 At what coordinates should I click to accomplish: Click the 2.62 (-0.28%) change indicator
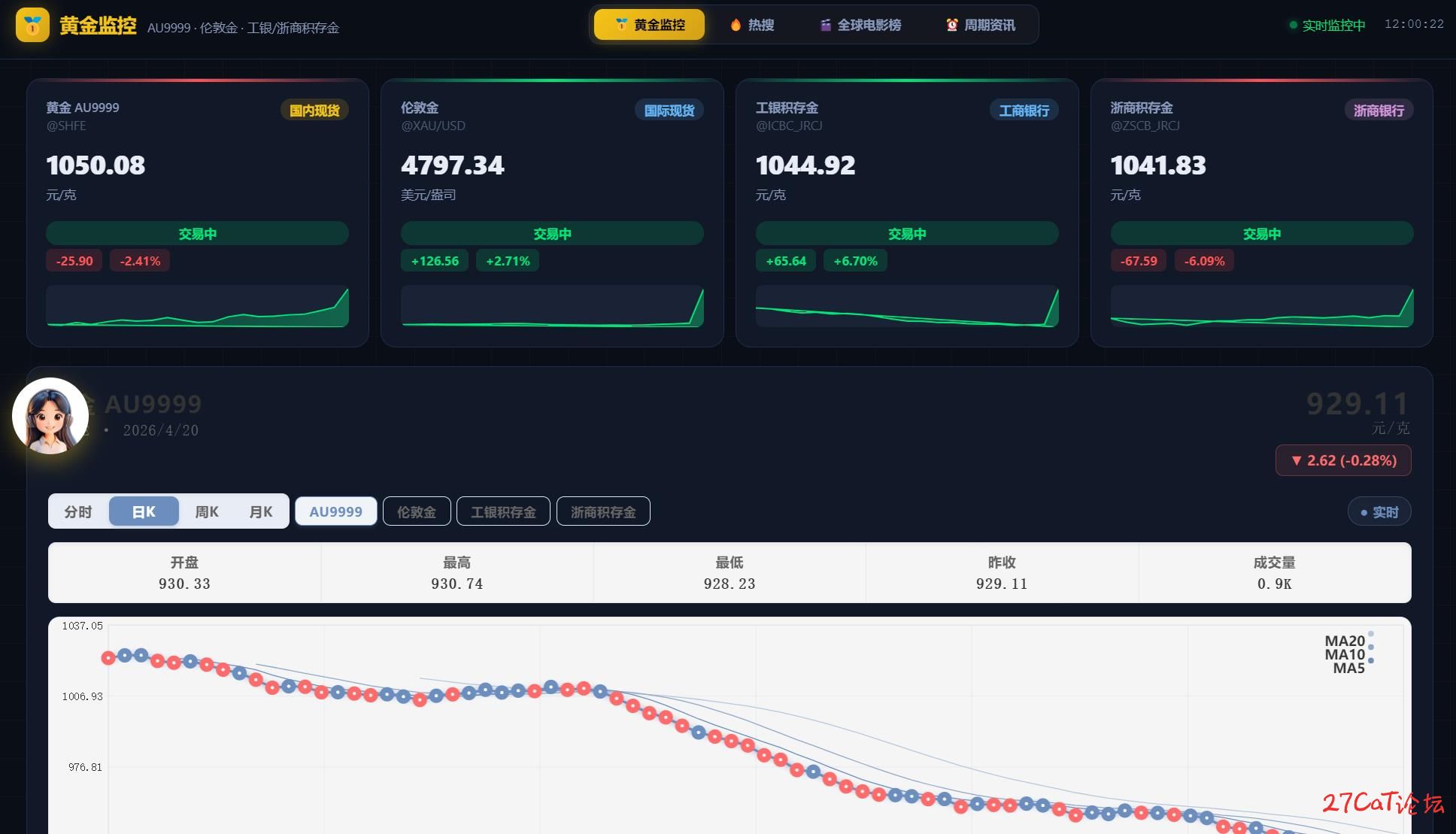click(x=1343, y=461)
